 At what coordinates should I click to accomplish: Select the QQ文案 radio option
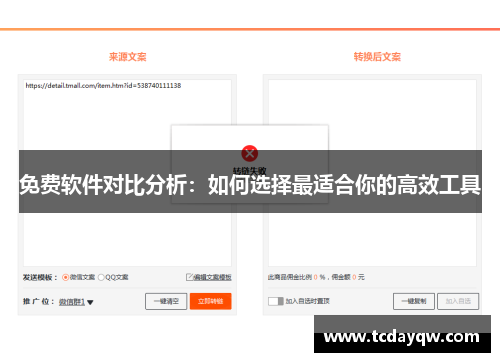click(101, 277)
